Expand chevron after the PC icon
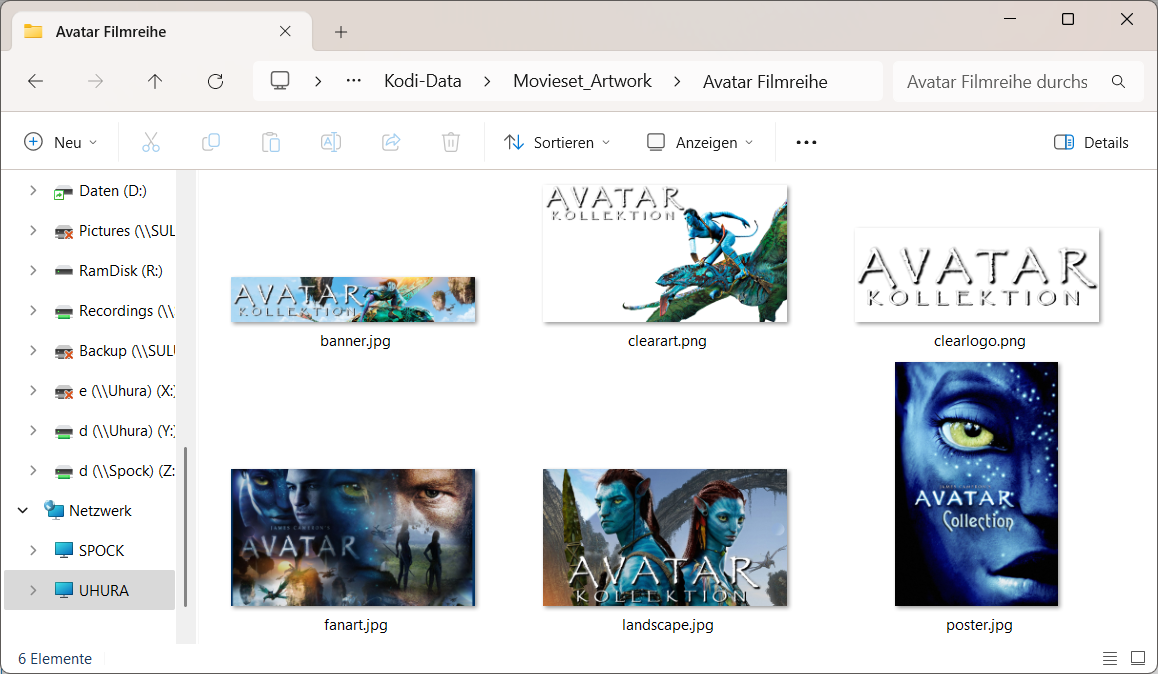Viewport: 1158px width, 674px height. click(x=318, y=81)
